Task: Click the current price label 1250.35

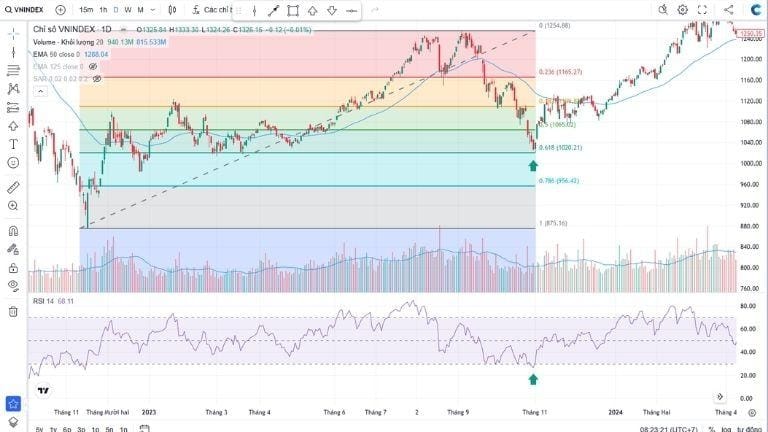Action: click(x=750, y=33)
